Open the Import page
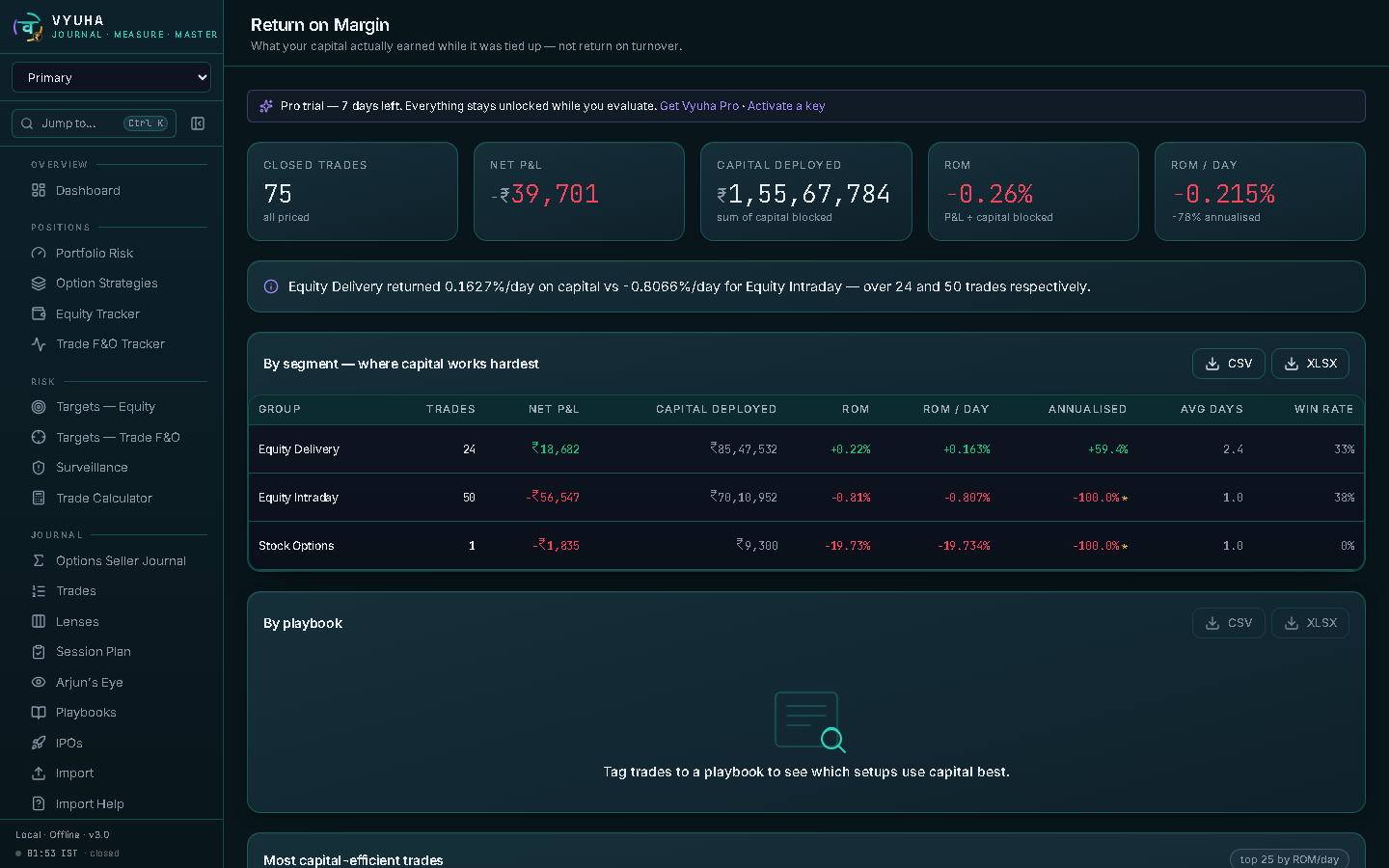This screenshot has height=868, width=1389. (111, 773)
